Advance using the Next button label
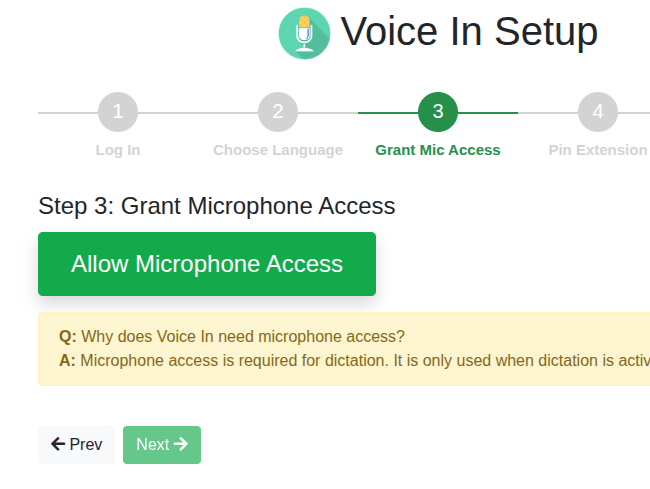Screen dimensions: 650x489 coord(152,445)
